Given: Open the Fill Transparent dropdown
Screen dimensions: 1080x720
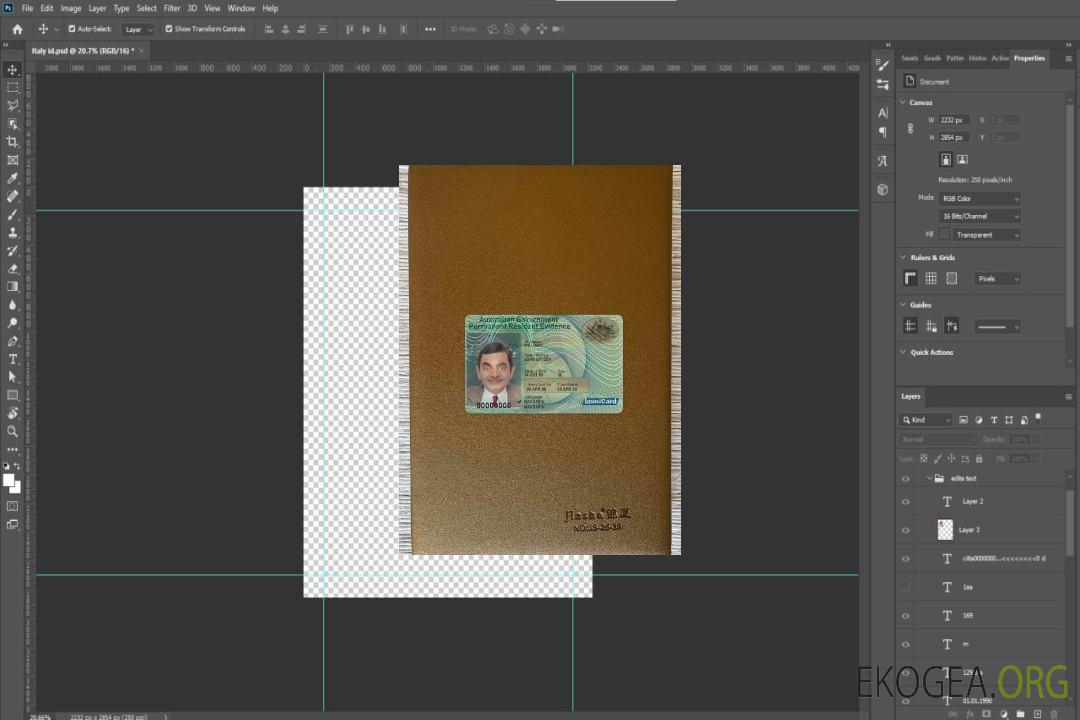Looking at the screenshot, I should click(x=986, y=235).
